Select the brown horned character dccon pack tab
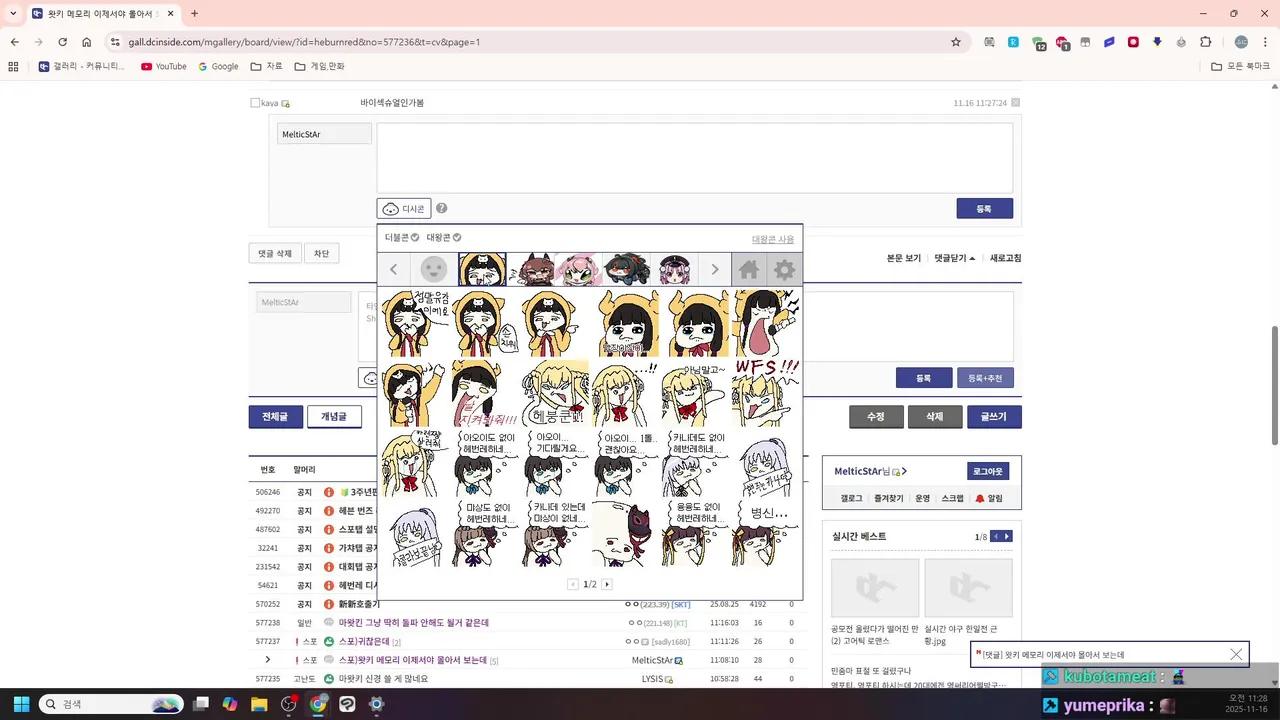Image resolution: width=1280 pixels, height=720 pixels. coord(531,269)
